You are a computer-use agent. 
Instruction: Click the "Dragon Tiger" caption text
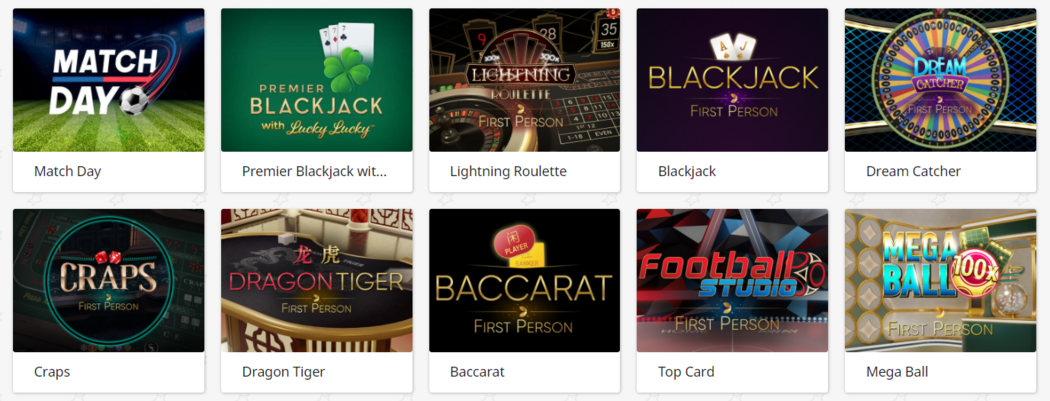283,372
